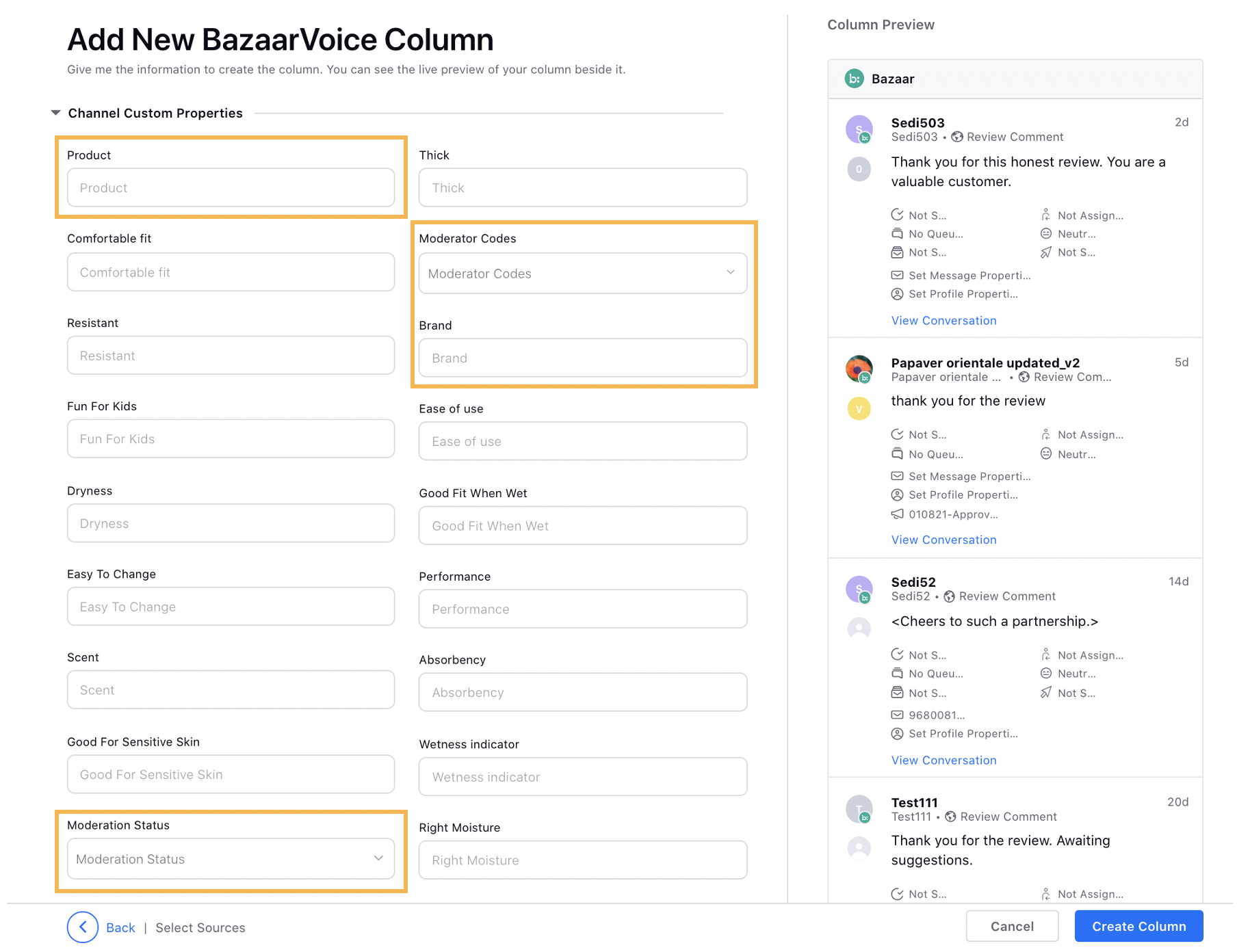The height and width of the screenshot is (952, 1237).
Task: Click Back link at bottom
Action: click(120, 927)
